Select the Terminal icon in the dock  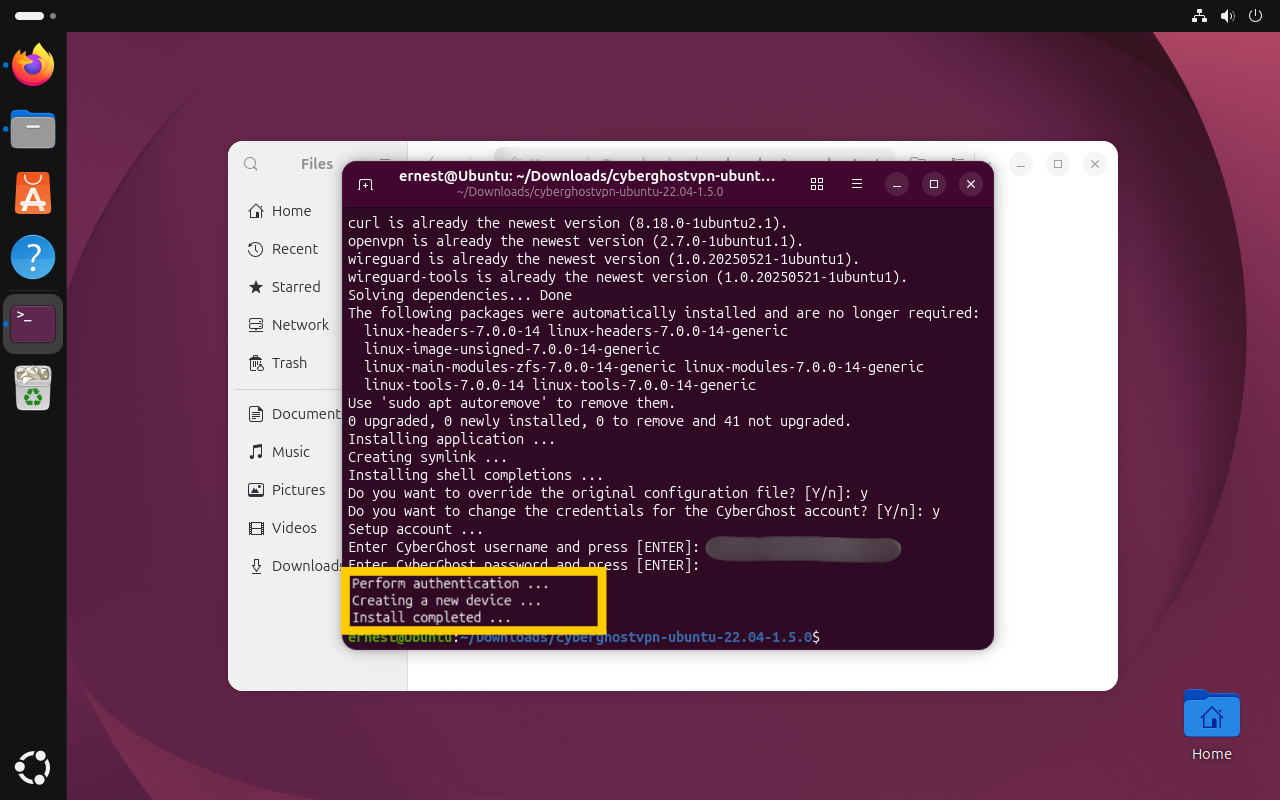[33, 323]
